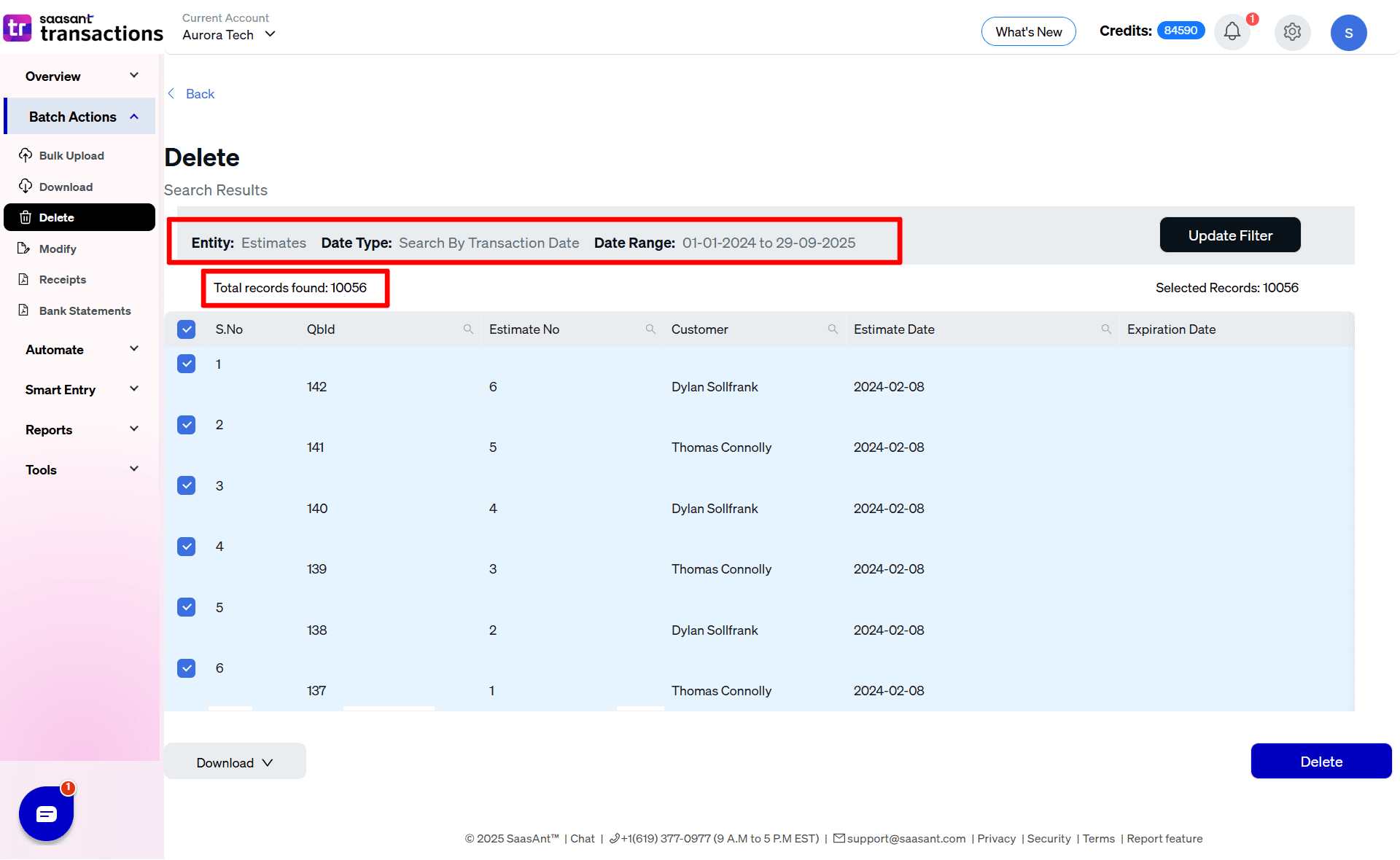Open the notifications bell

tap(1232, 32)
